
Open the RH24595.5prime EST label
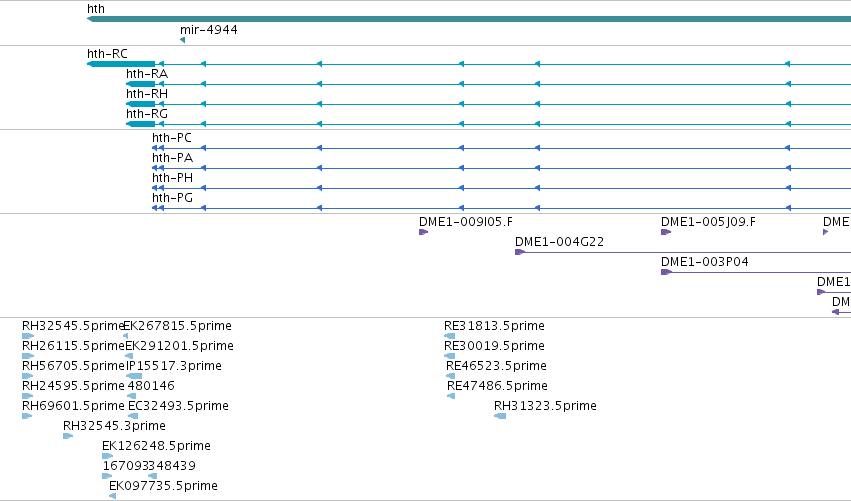click(73, 386)
